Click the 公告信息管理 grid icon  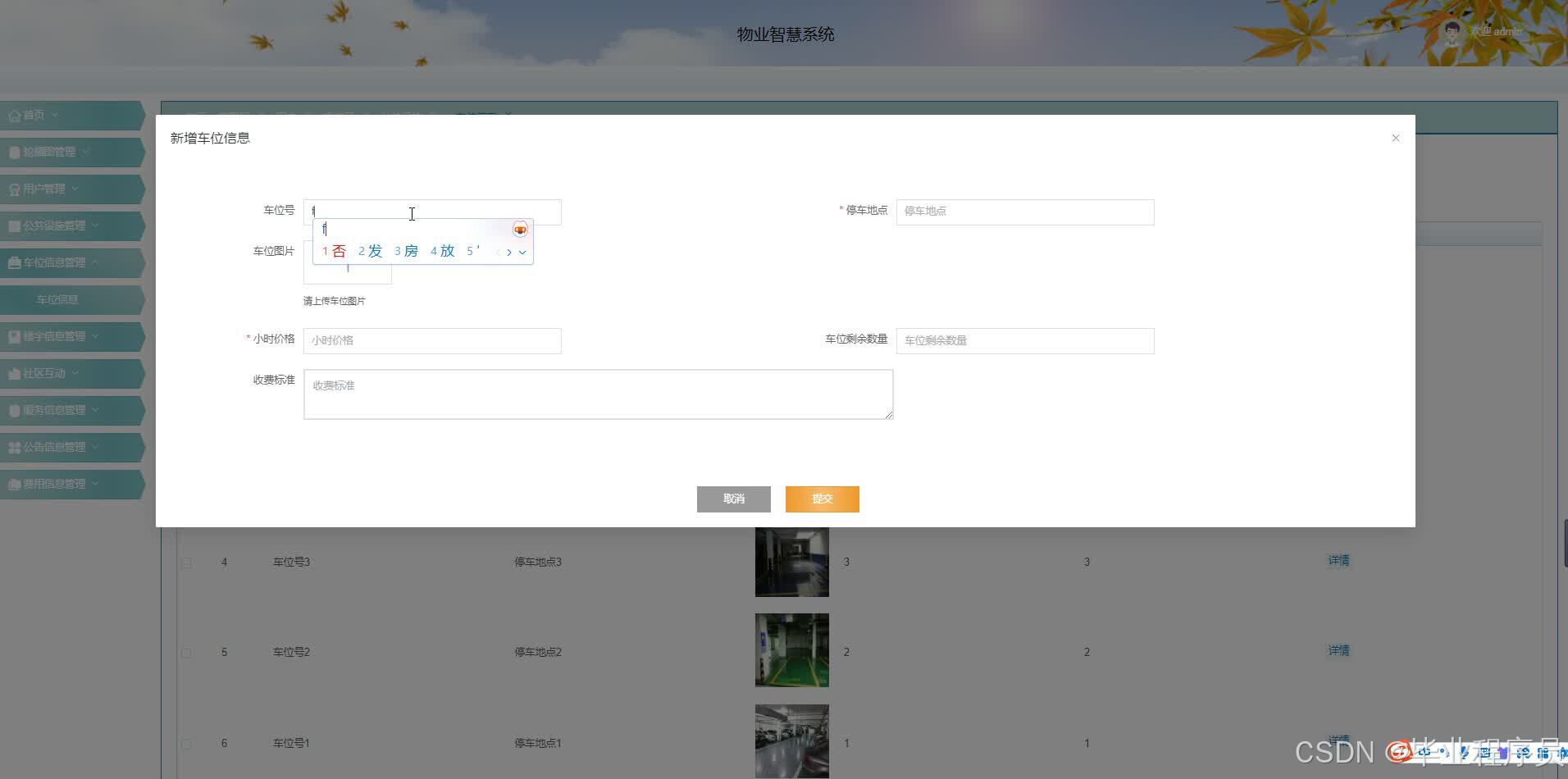15,447
